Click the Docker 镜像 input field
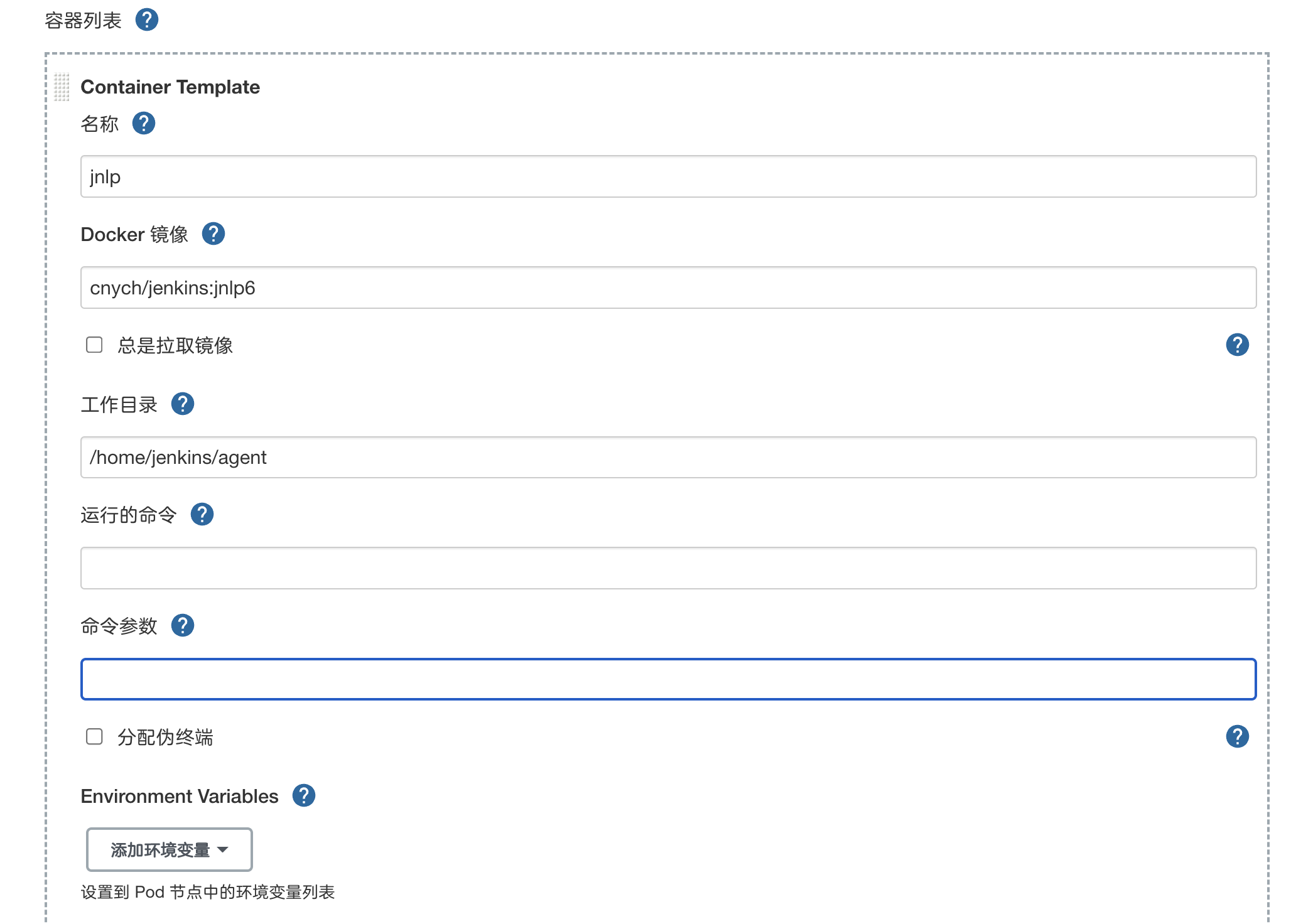 (x=668, y=287)
